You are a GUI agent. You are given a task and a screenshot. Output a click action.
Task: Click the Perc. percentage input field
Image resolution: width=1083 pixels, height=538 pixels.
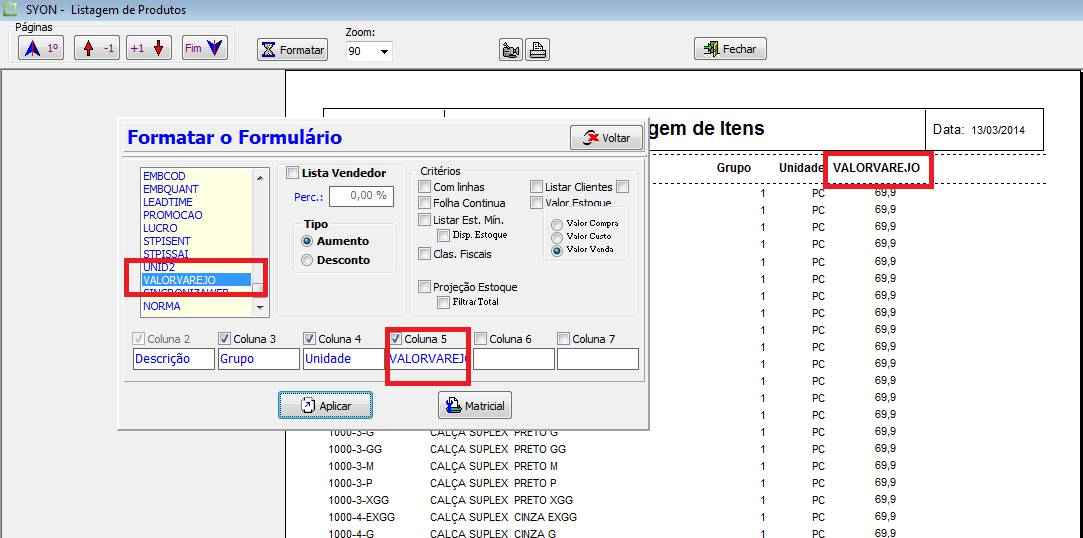click(x=361, y=195)
